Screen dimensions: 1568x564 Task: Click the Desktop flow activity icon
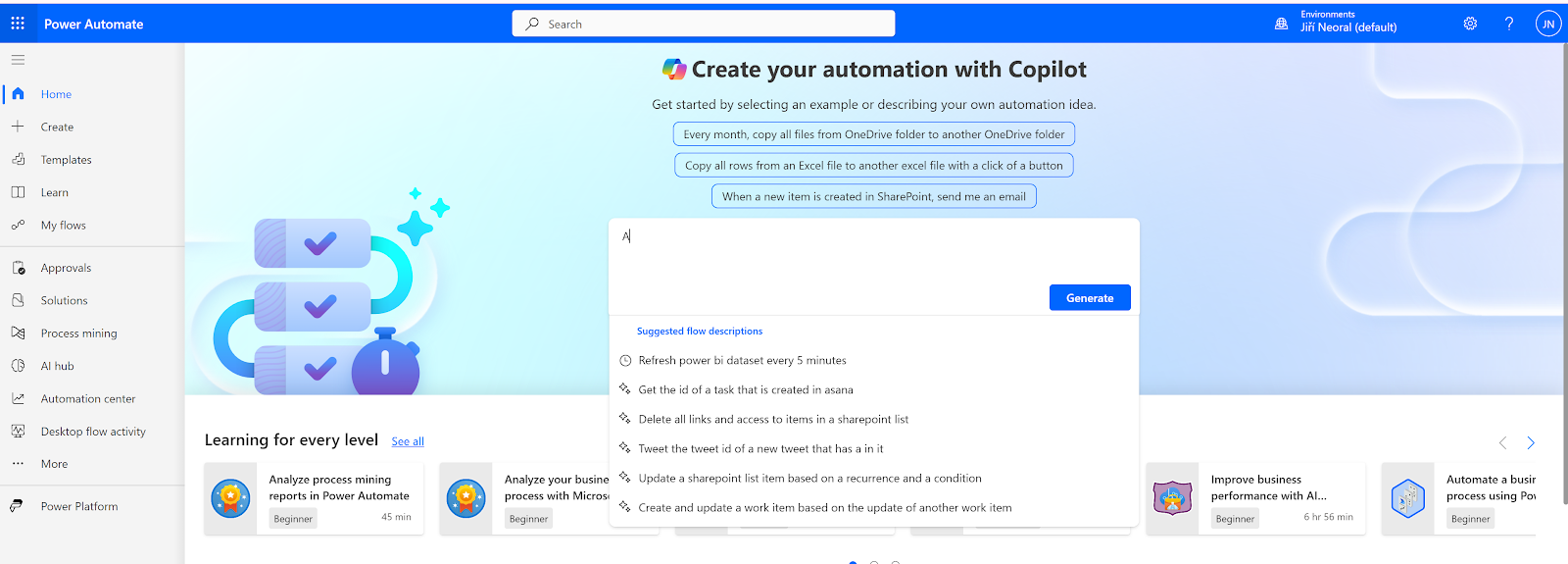[18, 432]
